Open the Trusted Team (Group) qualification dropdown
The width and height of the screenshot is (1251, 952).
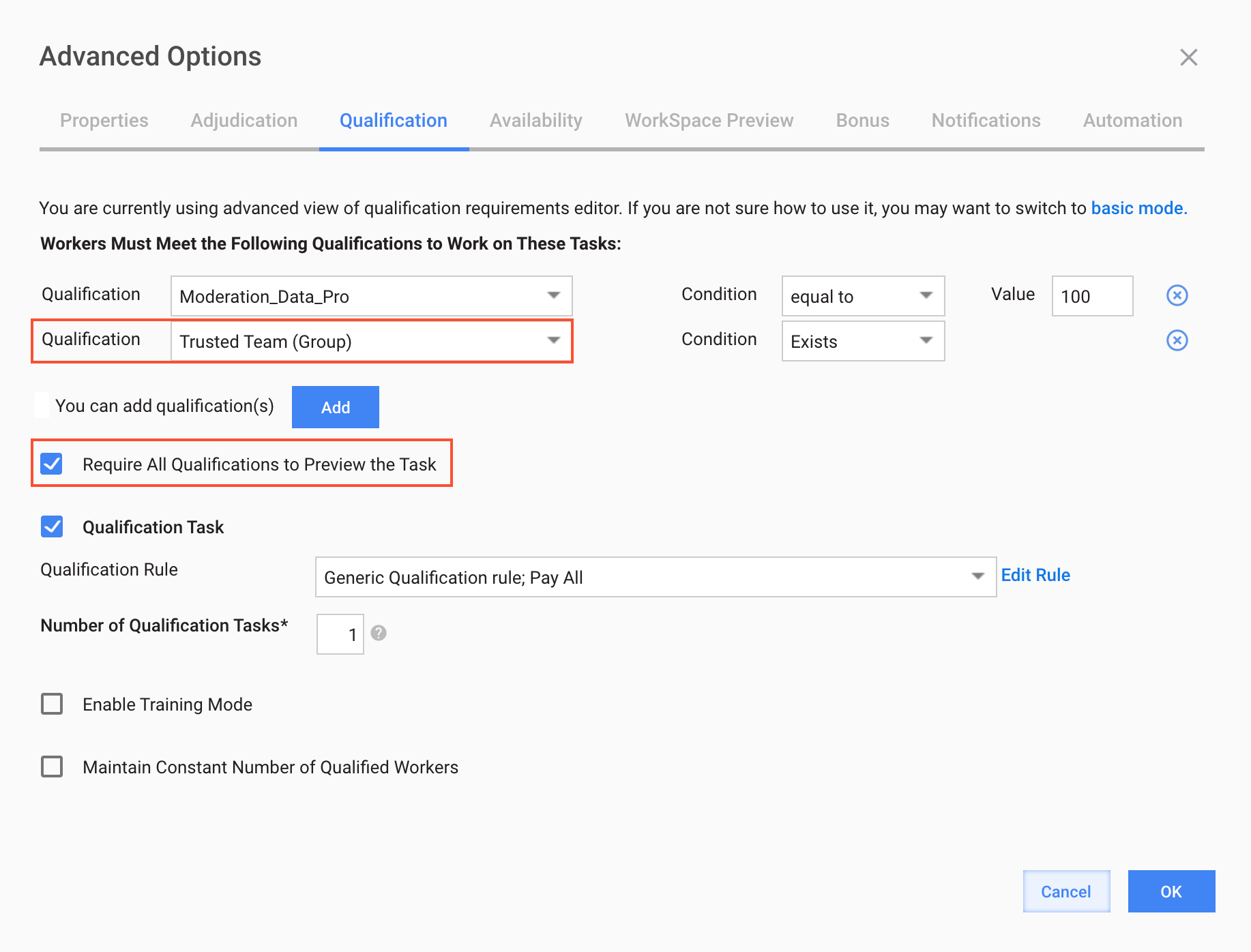(371, 341)
